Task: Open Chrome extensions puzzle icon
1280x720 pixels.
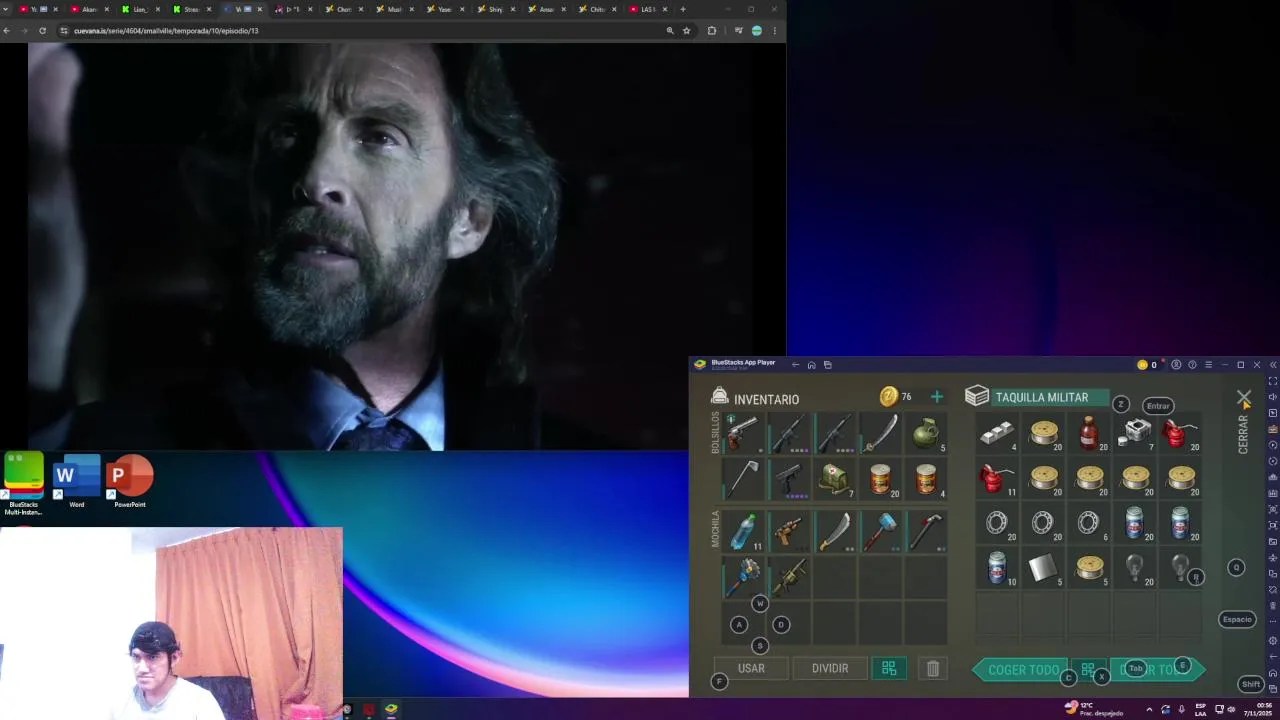Action: tap(712, 31)
